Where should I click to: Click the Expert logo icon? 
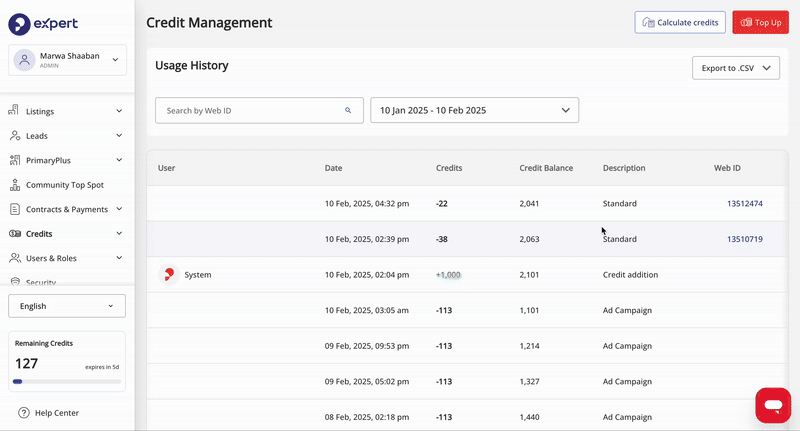tap(19, 24)
